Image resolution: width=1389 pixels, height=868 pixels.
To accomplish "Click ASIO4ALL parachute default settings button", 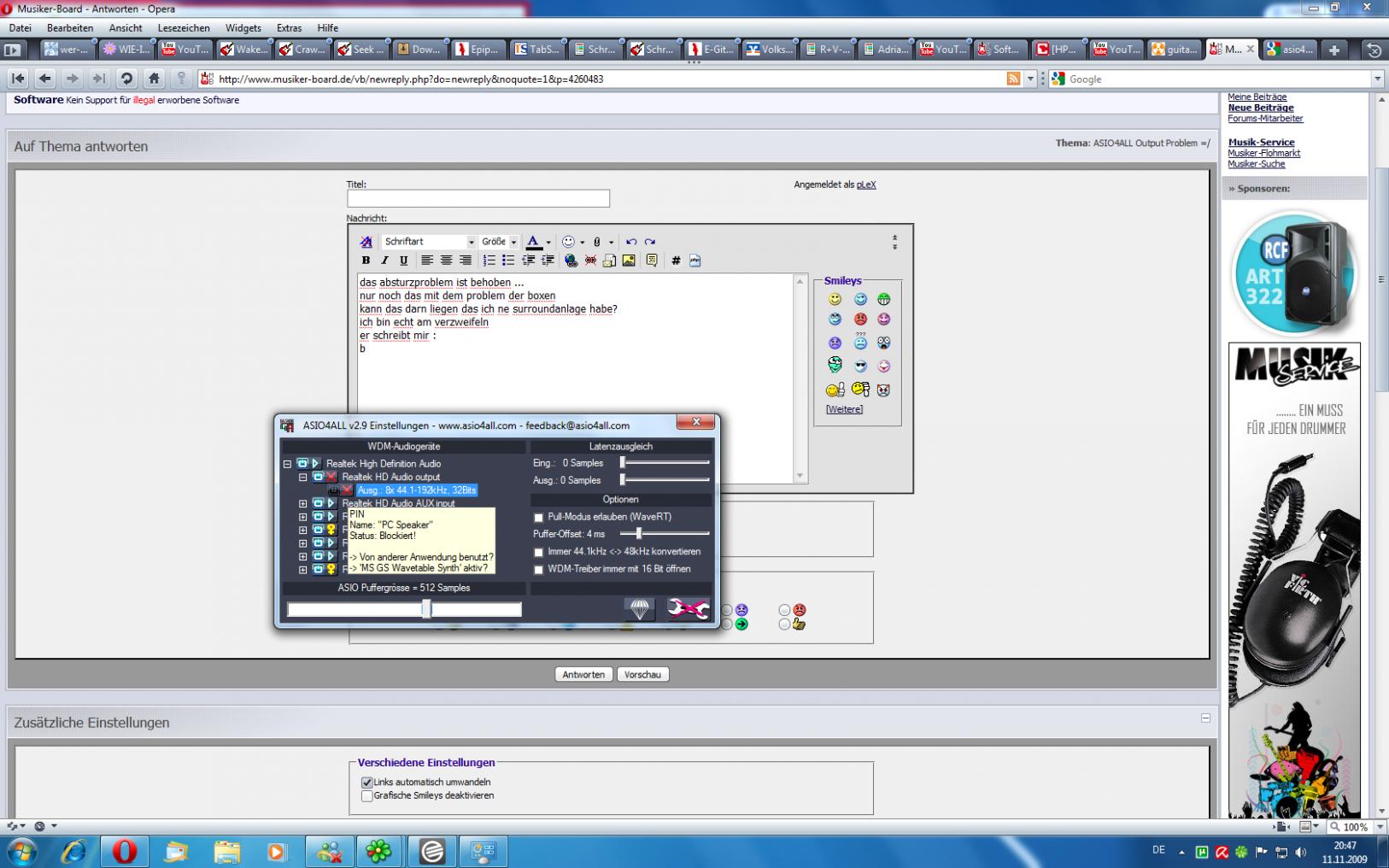I will tap(640, 608).
